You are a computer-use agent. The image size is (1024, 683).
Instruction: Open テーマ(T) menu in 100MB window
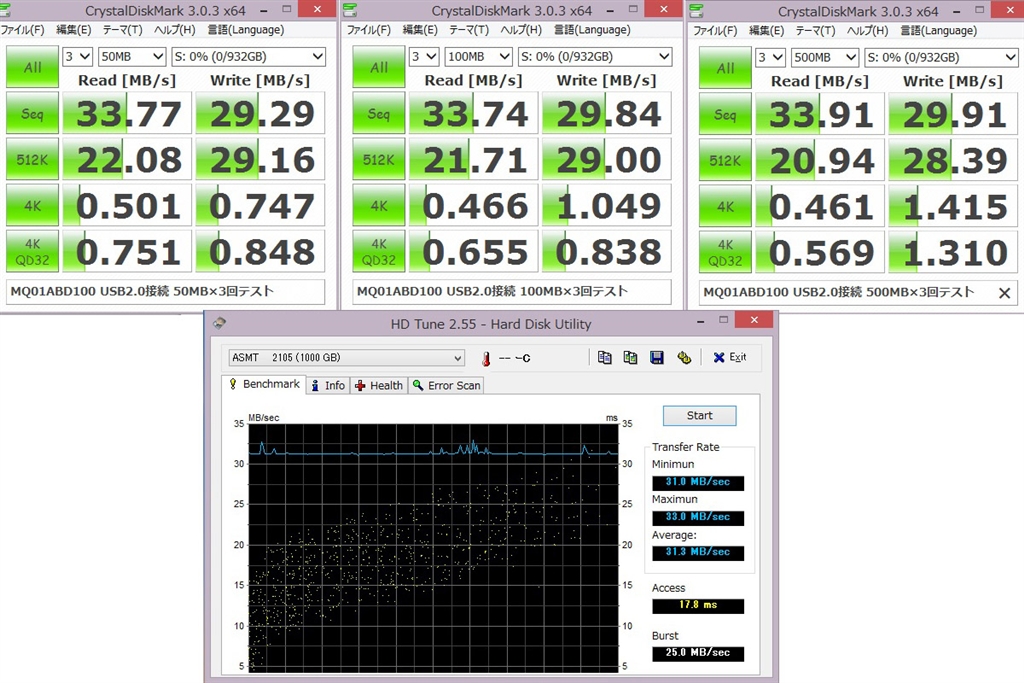[x=468, y=30]
